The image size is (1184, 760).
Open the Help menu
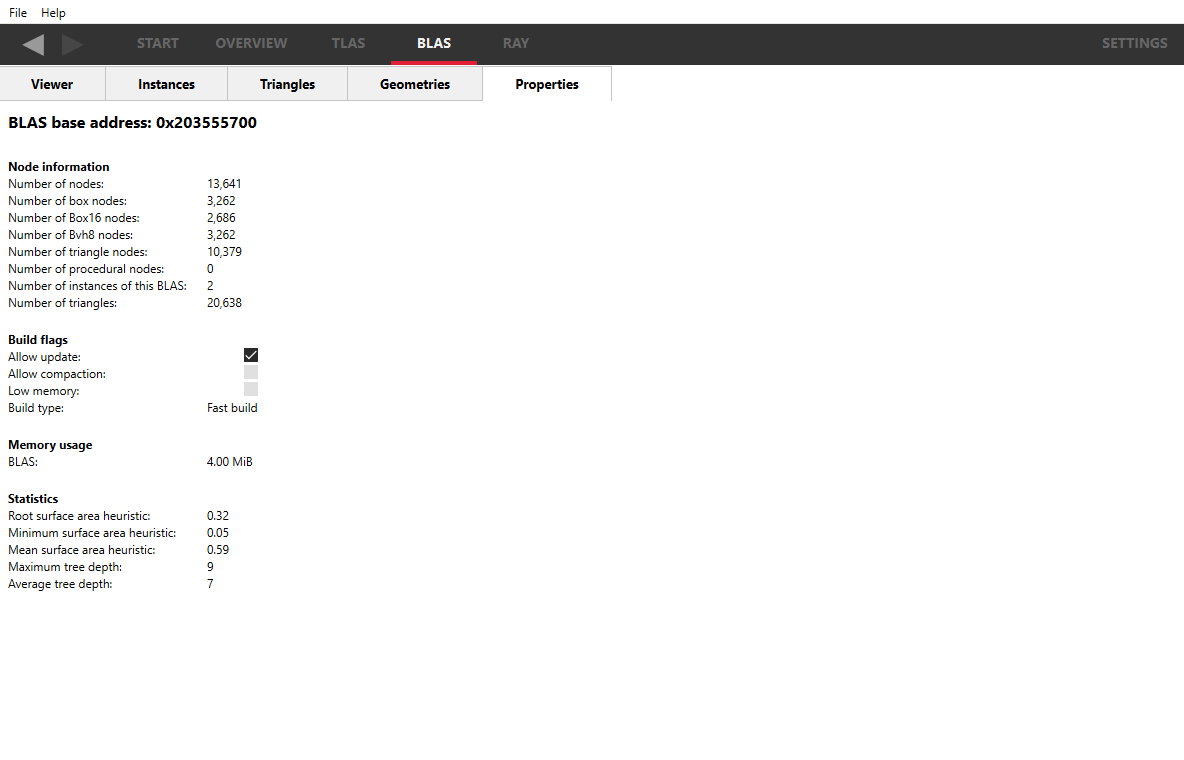coord(53,13)
